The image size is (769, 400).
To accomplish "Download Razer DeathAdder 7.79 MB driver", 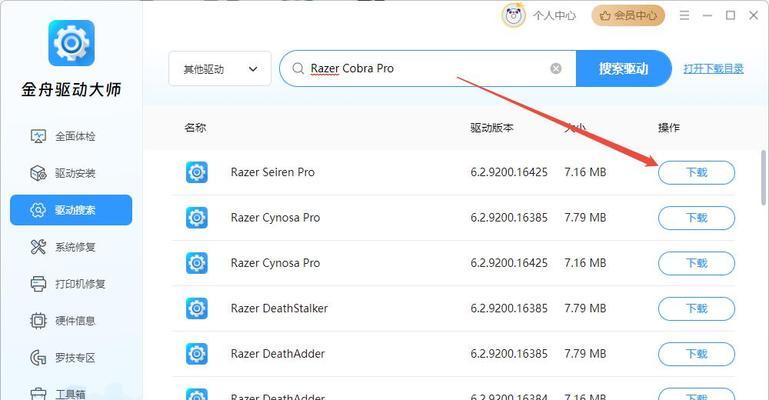I will coord(696,354).
